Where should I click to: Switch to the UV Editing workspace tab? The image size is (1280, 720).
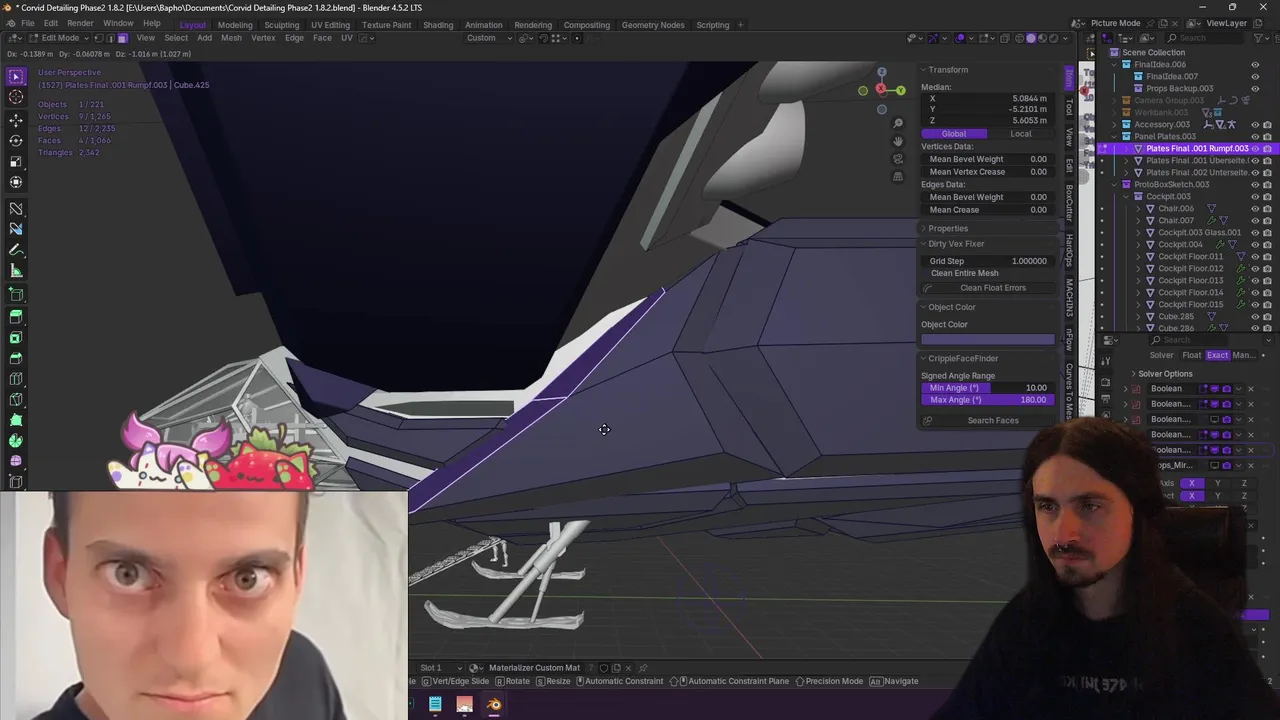pyautogui.click(x=330, y=24)
